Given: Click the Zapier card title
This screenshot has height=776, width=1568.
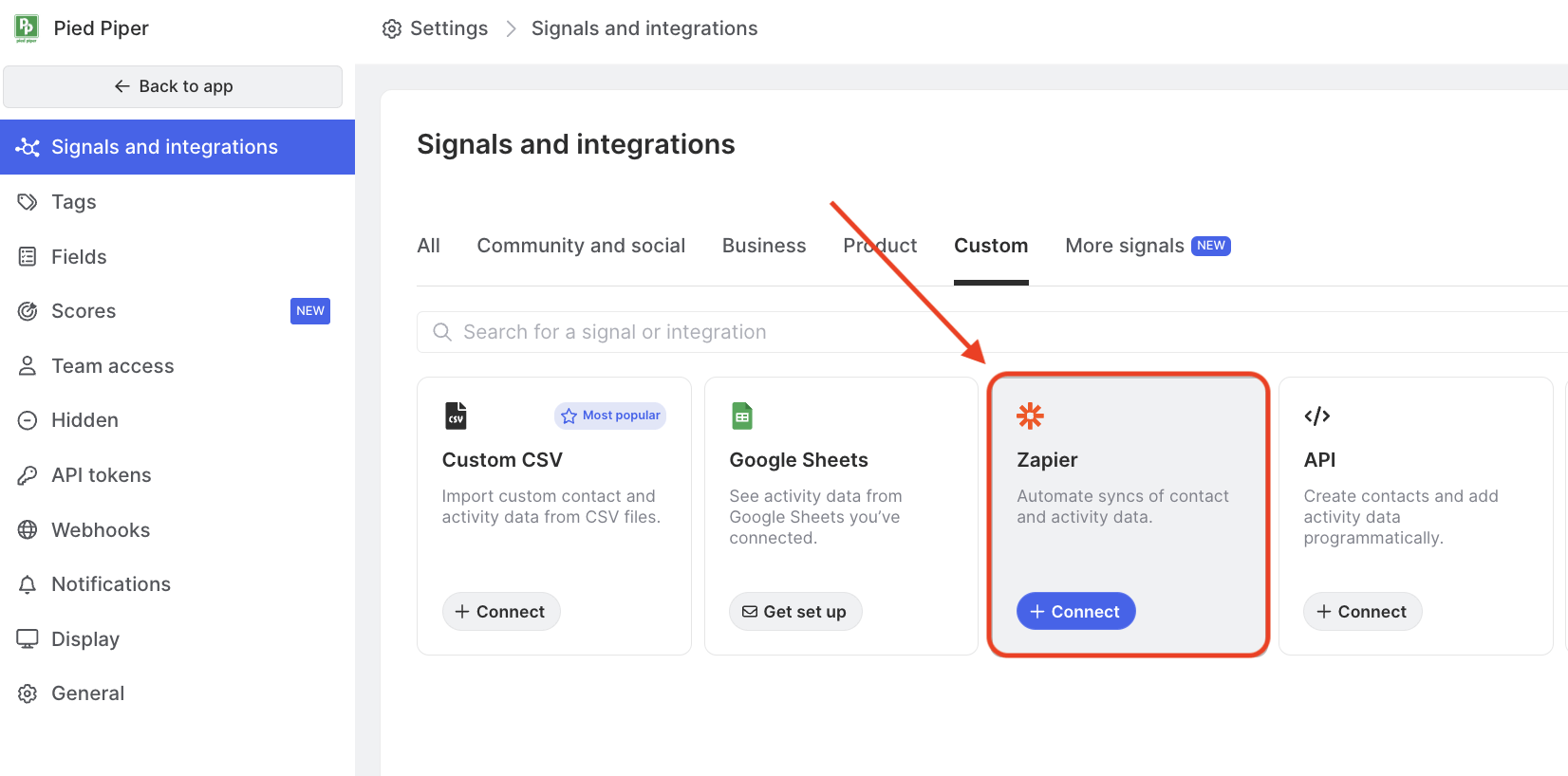Looking at the screenshot, I should click(1047, 460).
